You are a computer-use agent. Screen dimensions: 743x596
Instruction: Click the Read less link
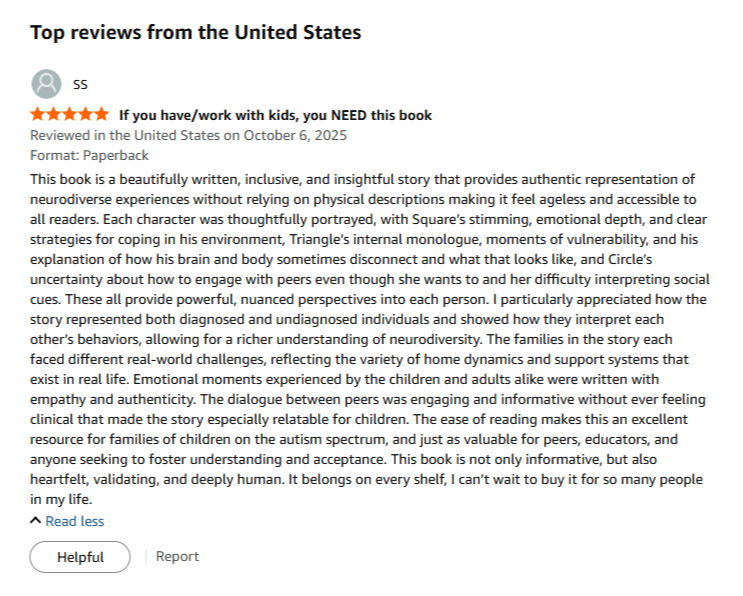[75, 521]
